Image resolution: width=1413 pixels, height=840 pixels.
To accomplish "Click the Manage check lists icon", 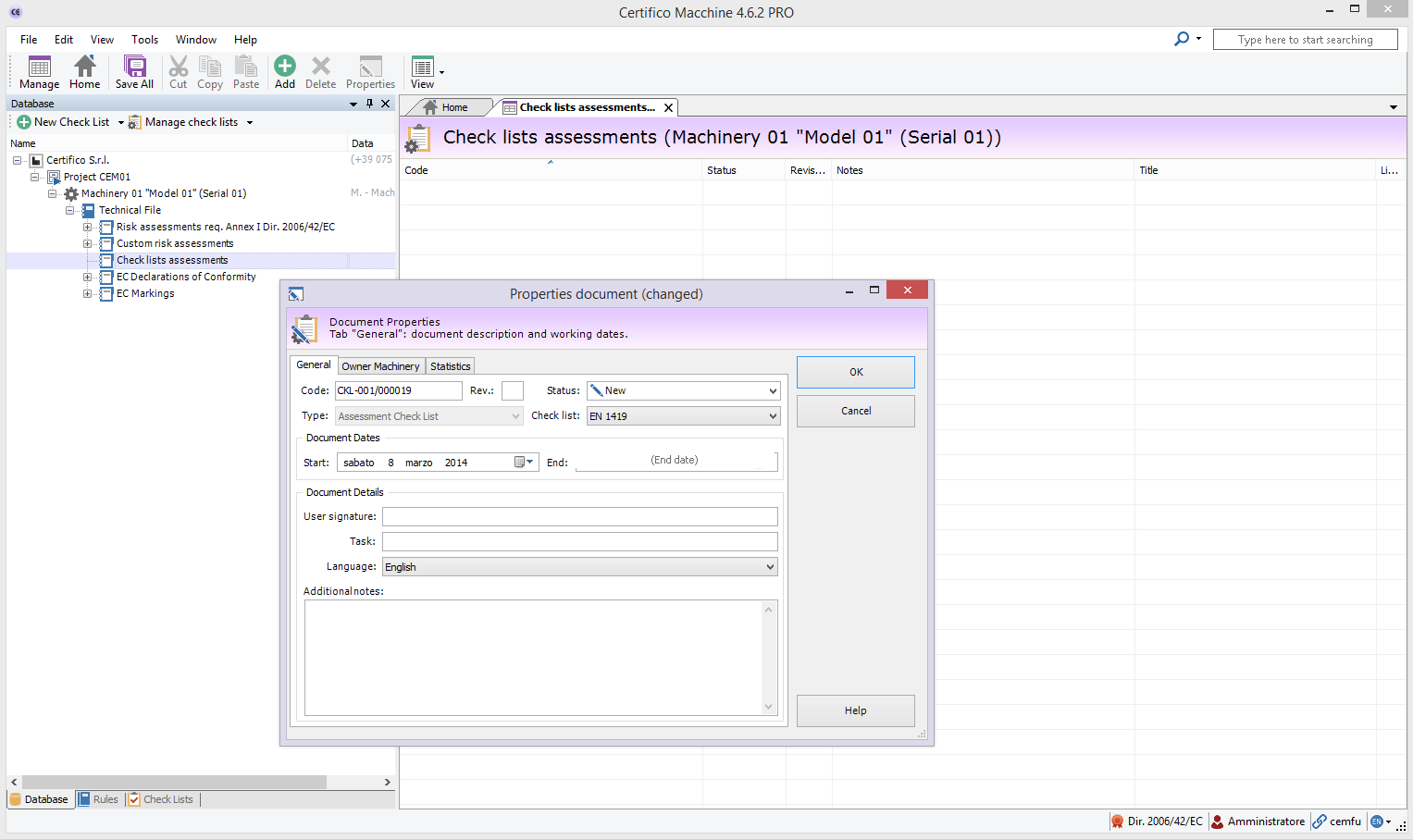I will point(135,122).
